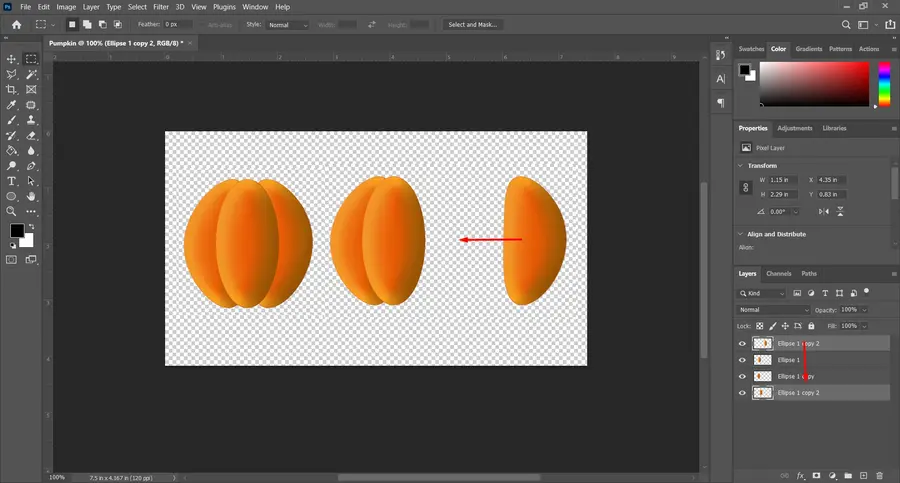Screen dimensions: 900x483
Task: Click the hue spectrum slider
Action: [x=885, y=84]
